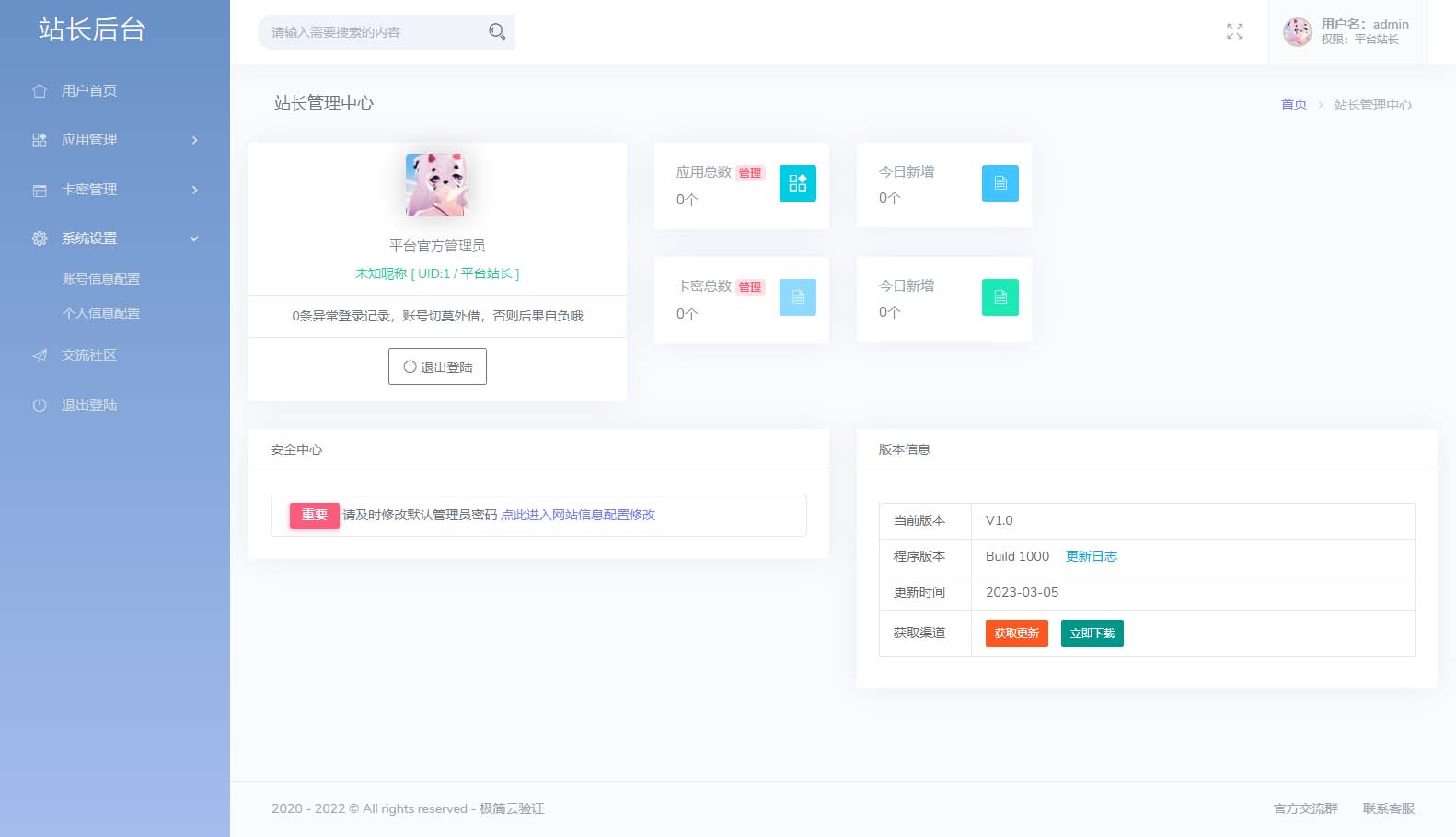
Task: Open 联系客服 footer link
Action: click(x=1389, y=808)
